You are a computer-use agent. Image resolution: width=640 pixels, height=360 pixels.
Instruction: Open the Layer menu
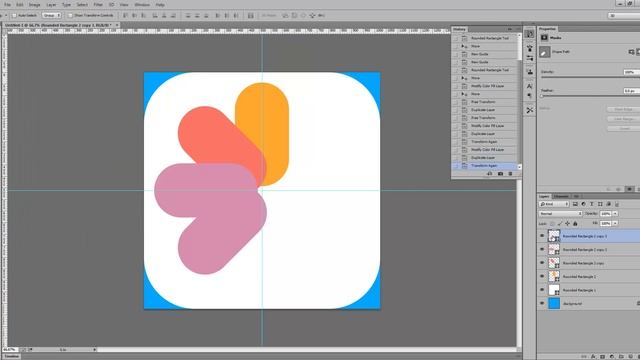click(51, 5)
